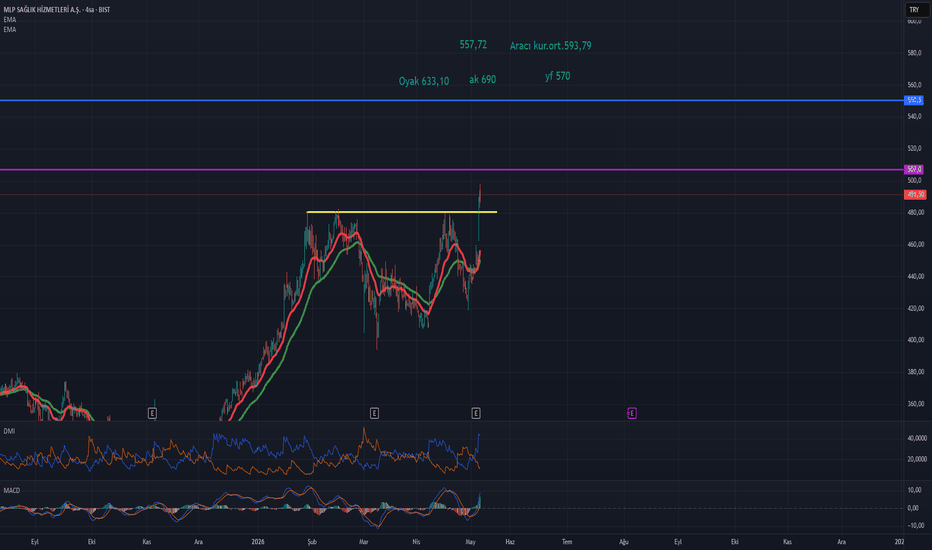Click the 360,00 price axis label
Image resolution: width=932 pixels, height=550 pixels.
[915, 404]
